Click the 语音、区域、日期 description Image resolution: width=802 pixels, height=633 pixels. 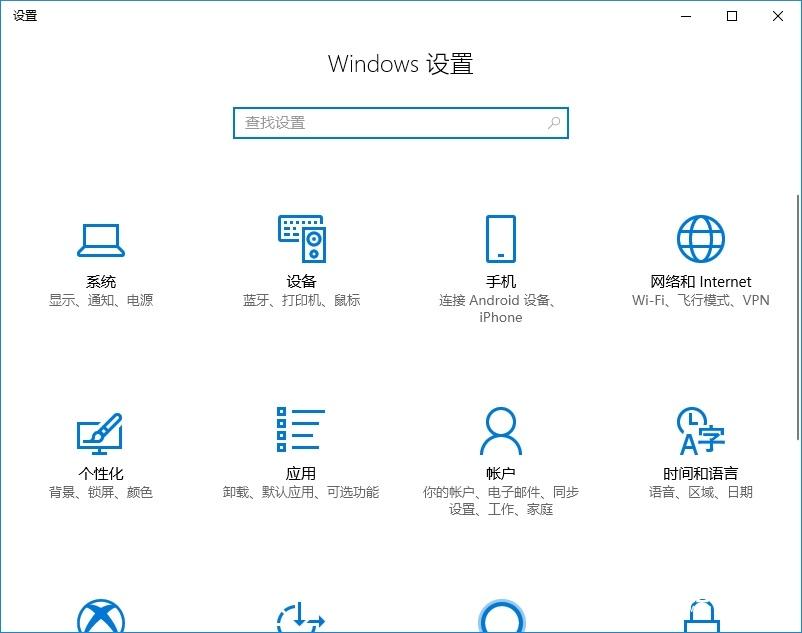[701, 492]
